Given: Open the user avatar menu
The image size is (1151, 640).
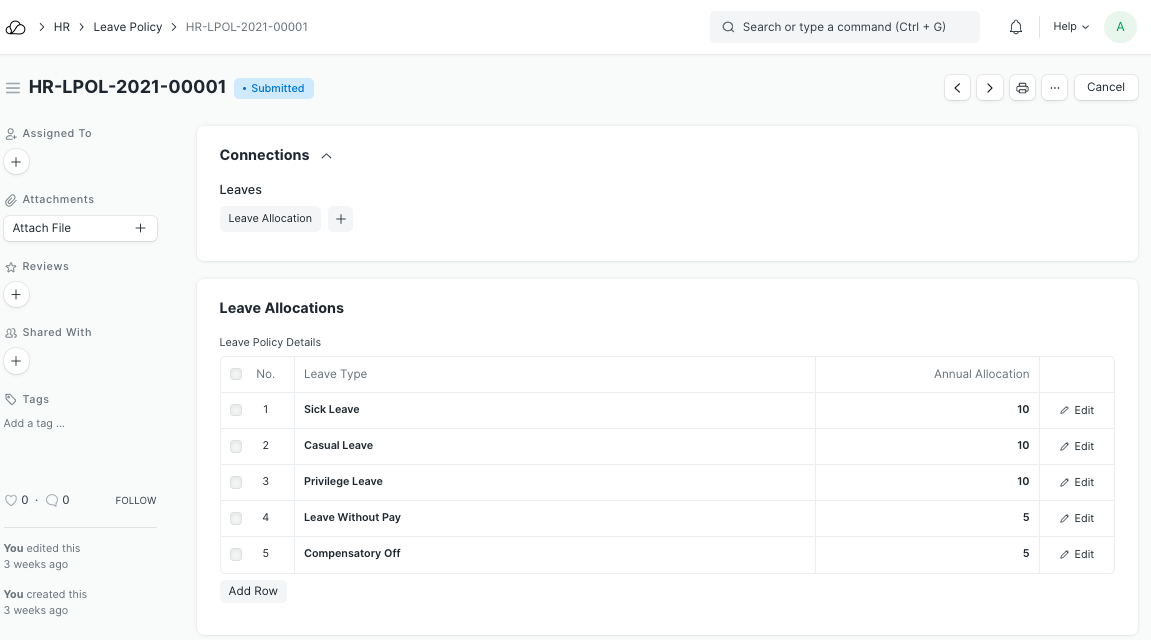Looking at the screenshot, I should [x=1120, y=27].
